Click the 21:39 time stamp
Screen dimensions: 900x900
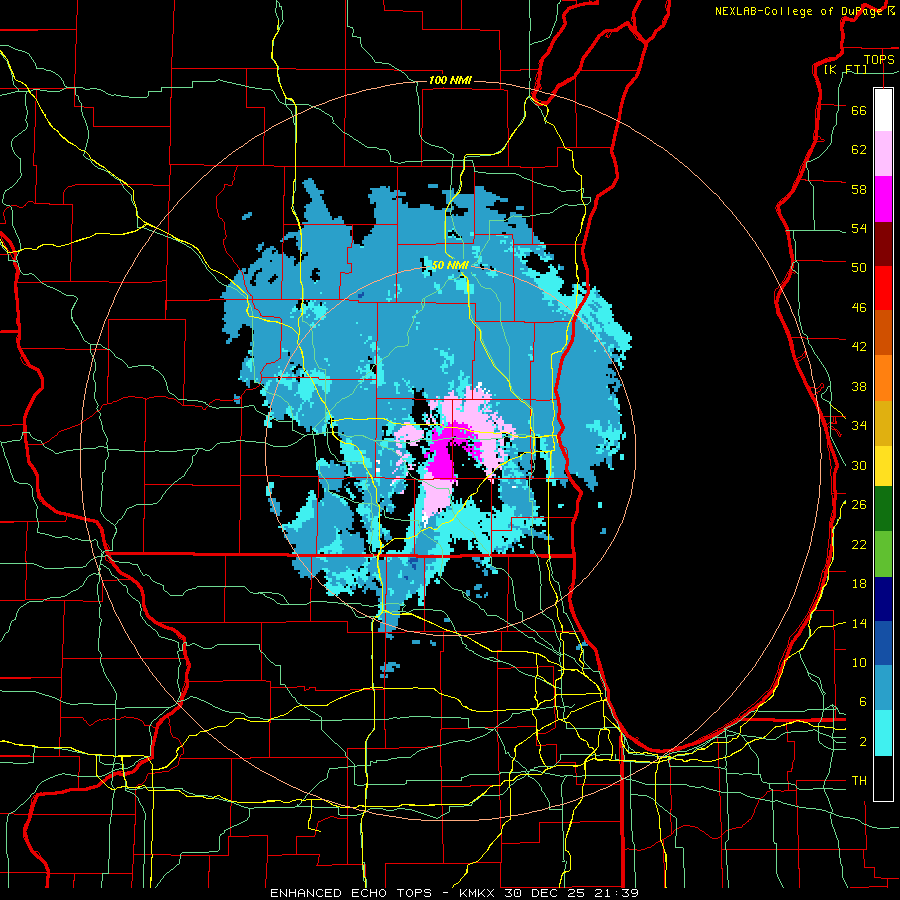[617, 893]
